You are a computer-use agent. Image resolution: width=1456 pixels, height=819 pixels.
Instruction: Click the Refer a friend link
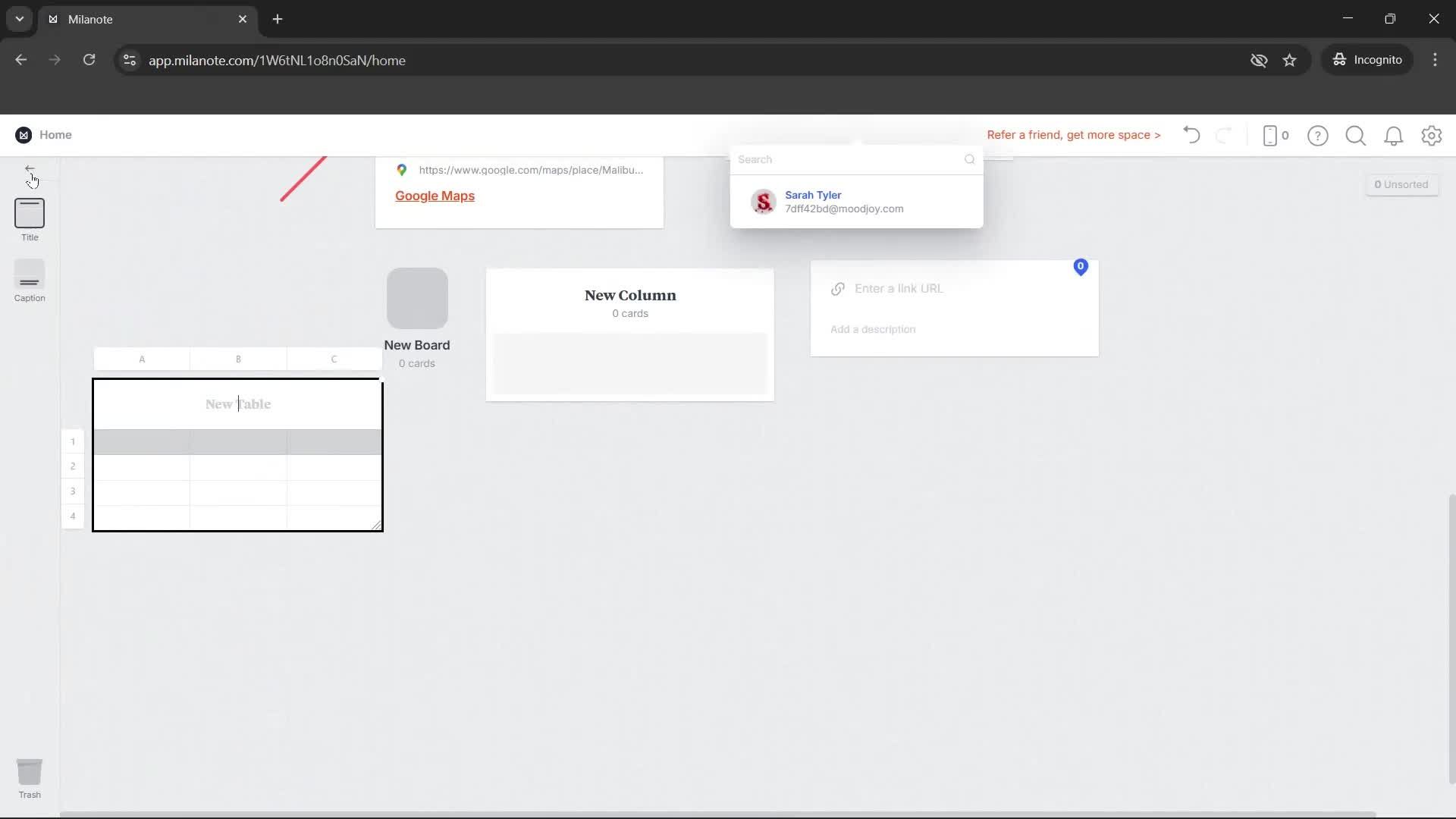coord(1074,135)
